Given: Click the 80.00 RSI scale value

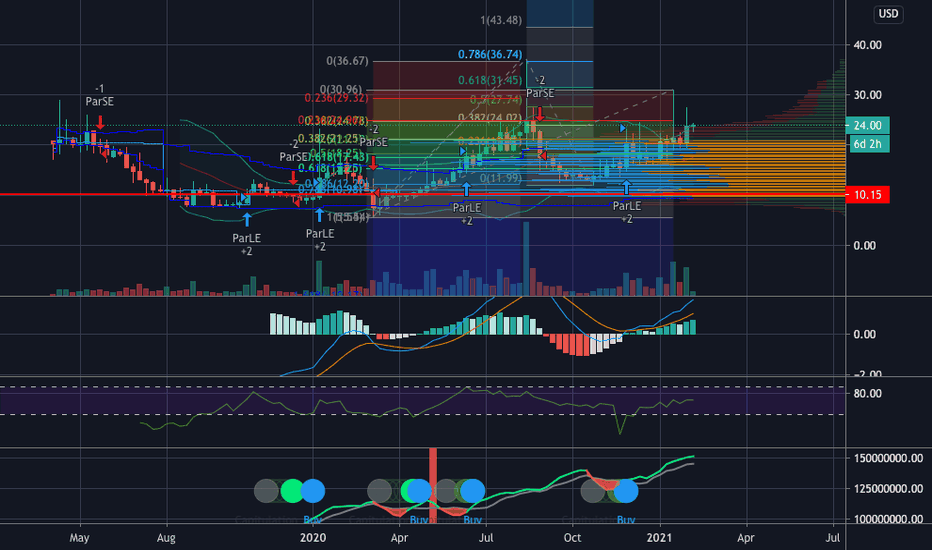Looking at the screenshot, I should tap(867, 394).
